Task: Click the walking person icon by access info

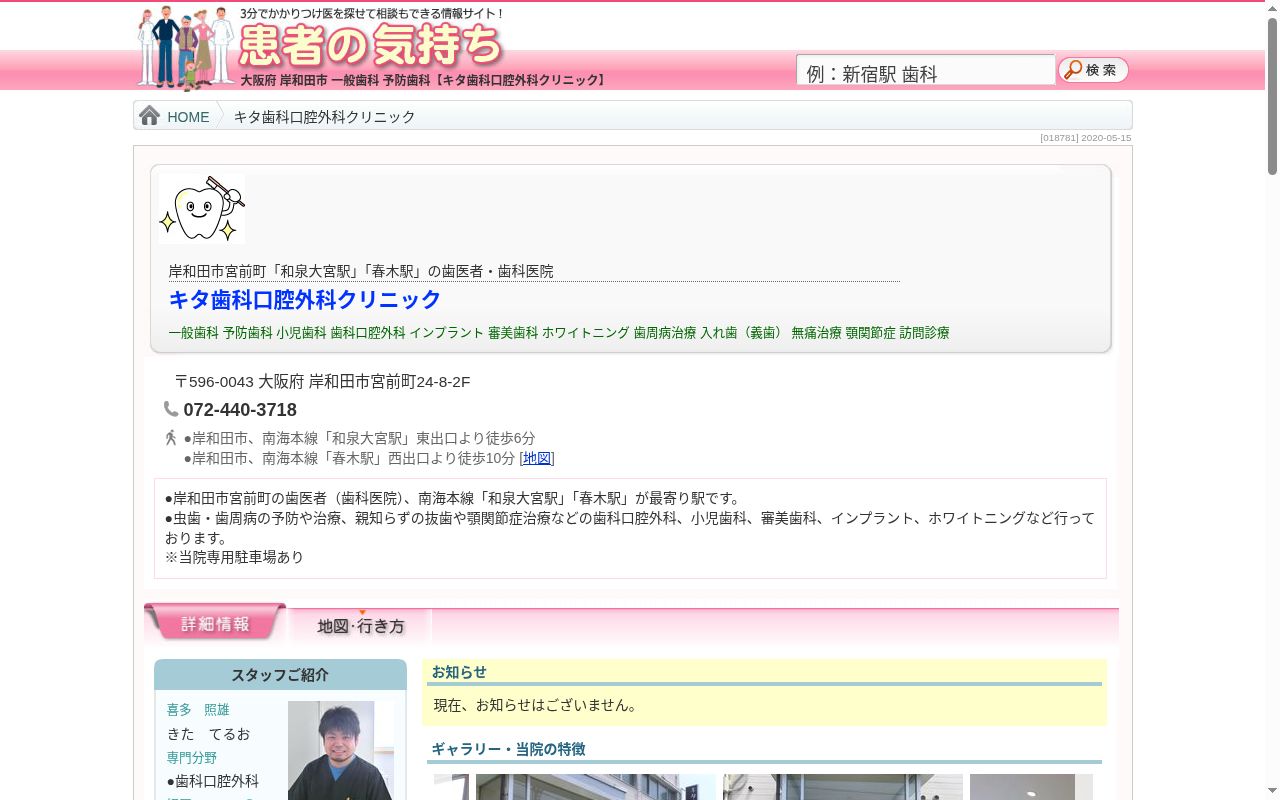Action: [x=171, y=438]
